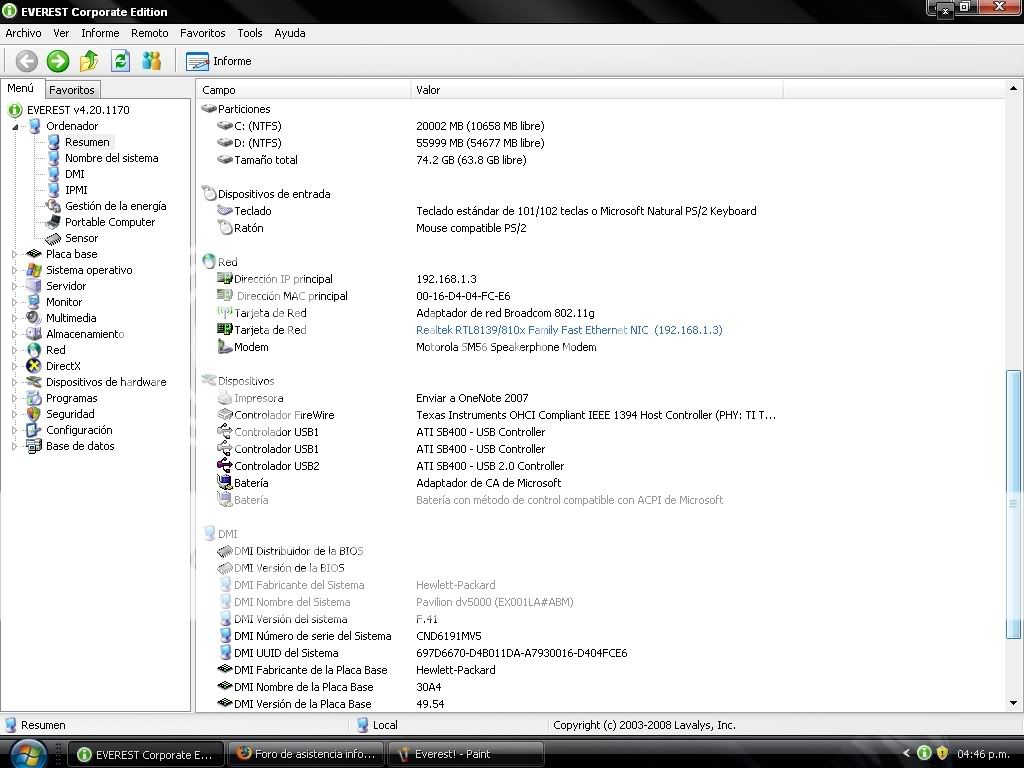Screen dimensions: 1024x768
Task: Click the scroll up arrow of the list
Action: click(x=1014, y=88)
